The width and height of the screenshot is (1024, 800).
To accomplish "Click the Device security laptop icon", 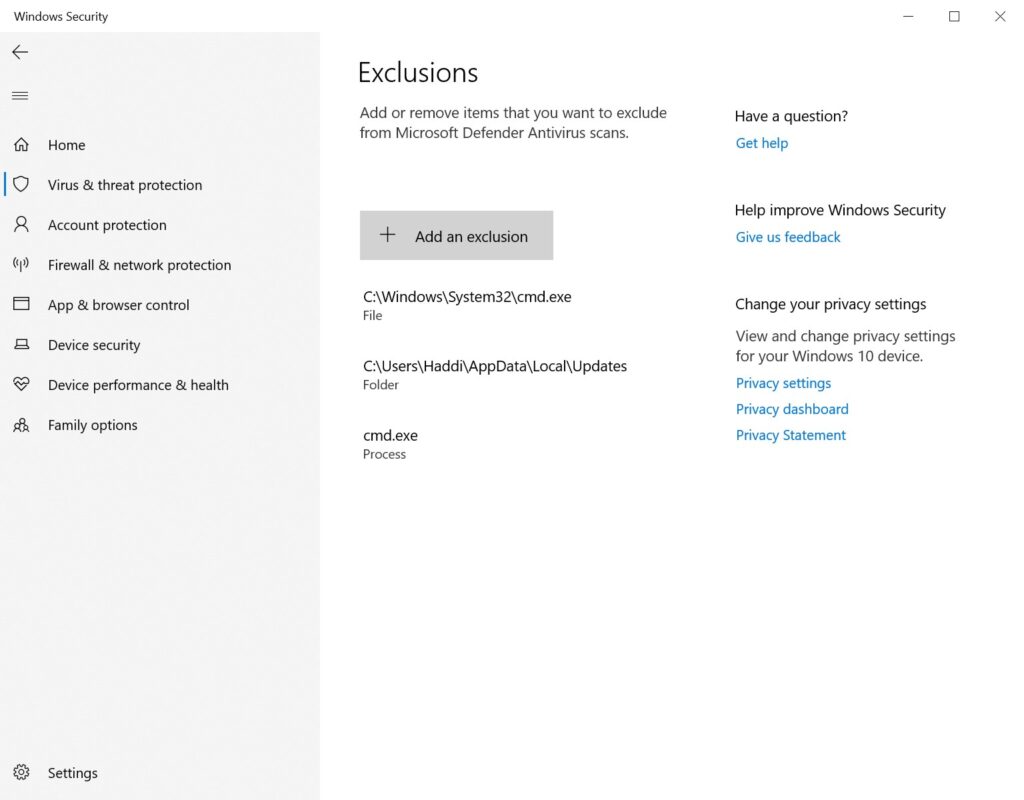I will 21,345.
